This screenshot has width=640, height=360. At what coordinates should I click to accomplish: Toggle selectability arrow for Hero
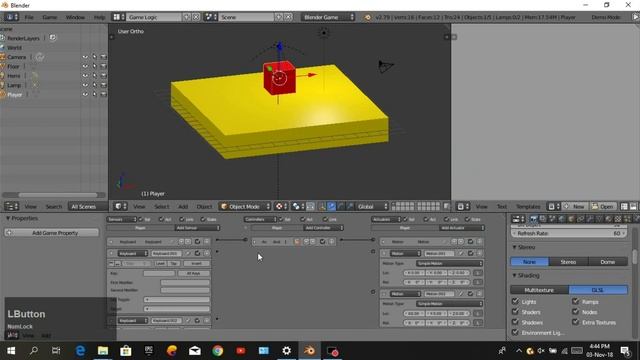tap(94, 76)
